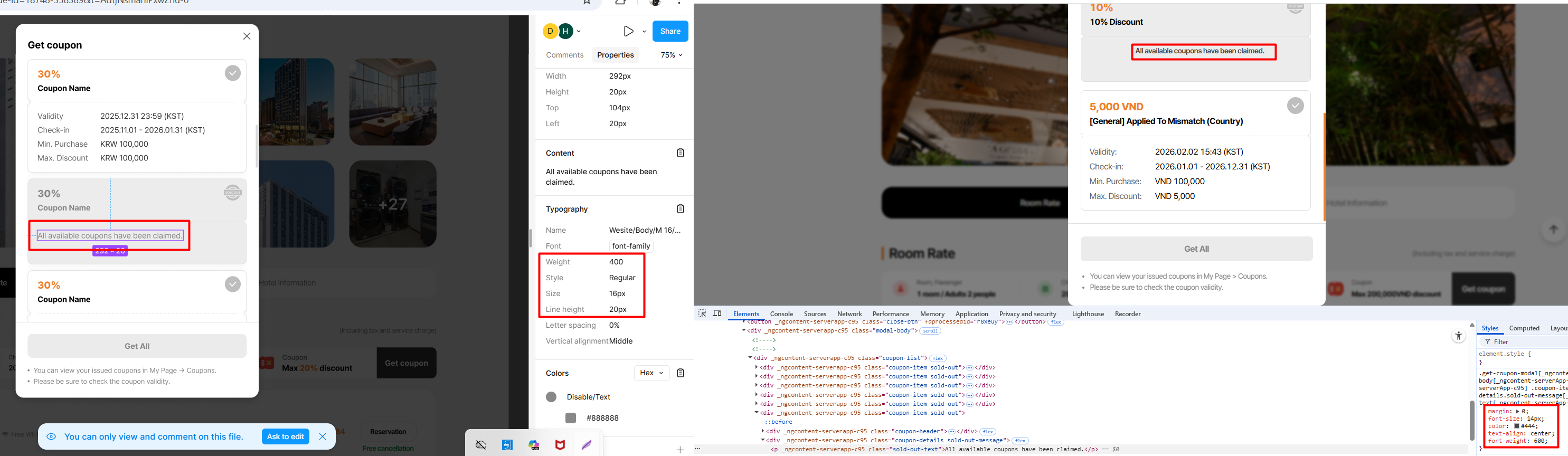Screen dimensions: 1568x456
Task: Open the +27 photos thumbnail
Action: (393, 204)
